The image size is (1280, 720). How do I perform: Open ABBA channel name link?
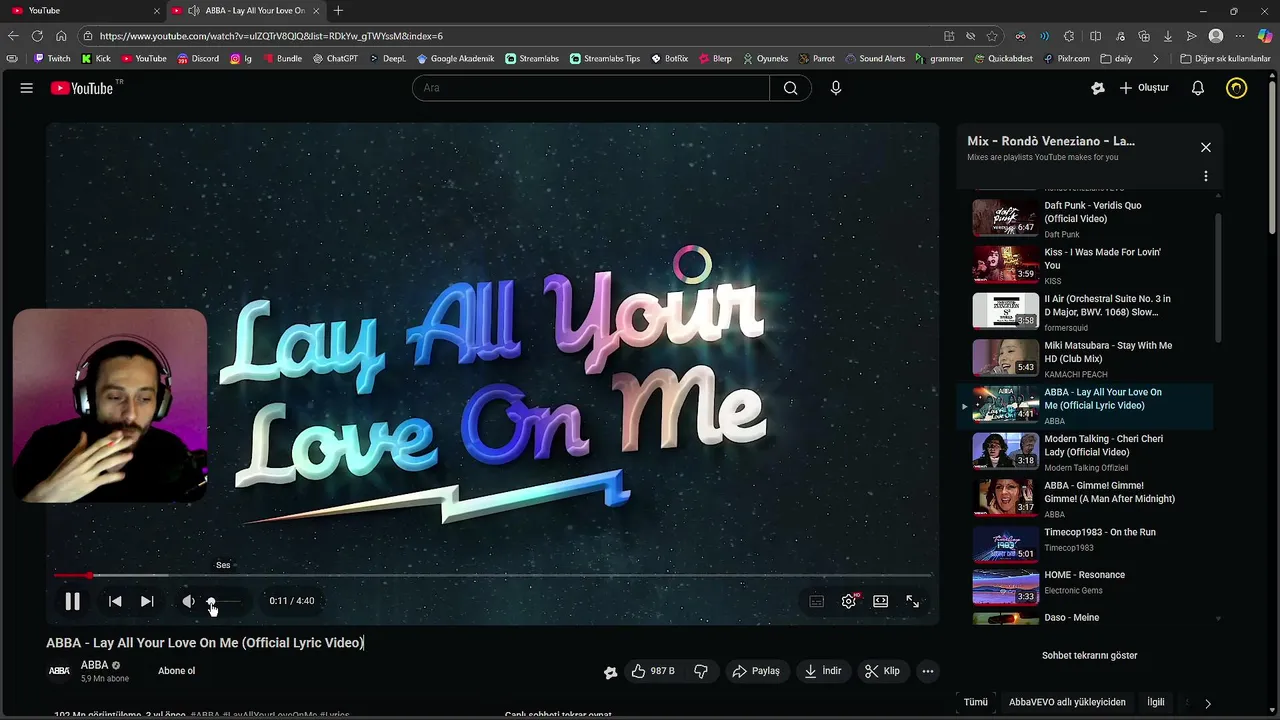coord(95,665)
